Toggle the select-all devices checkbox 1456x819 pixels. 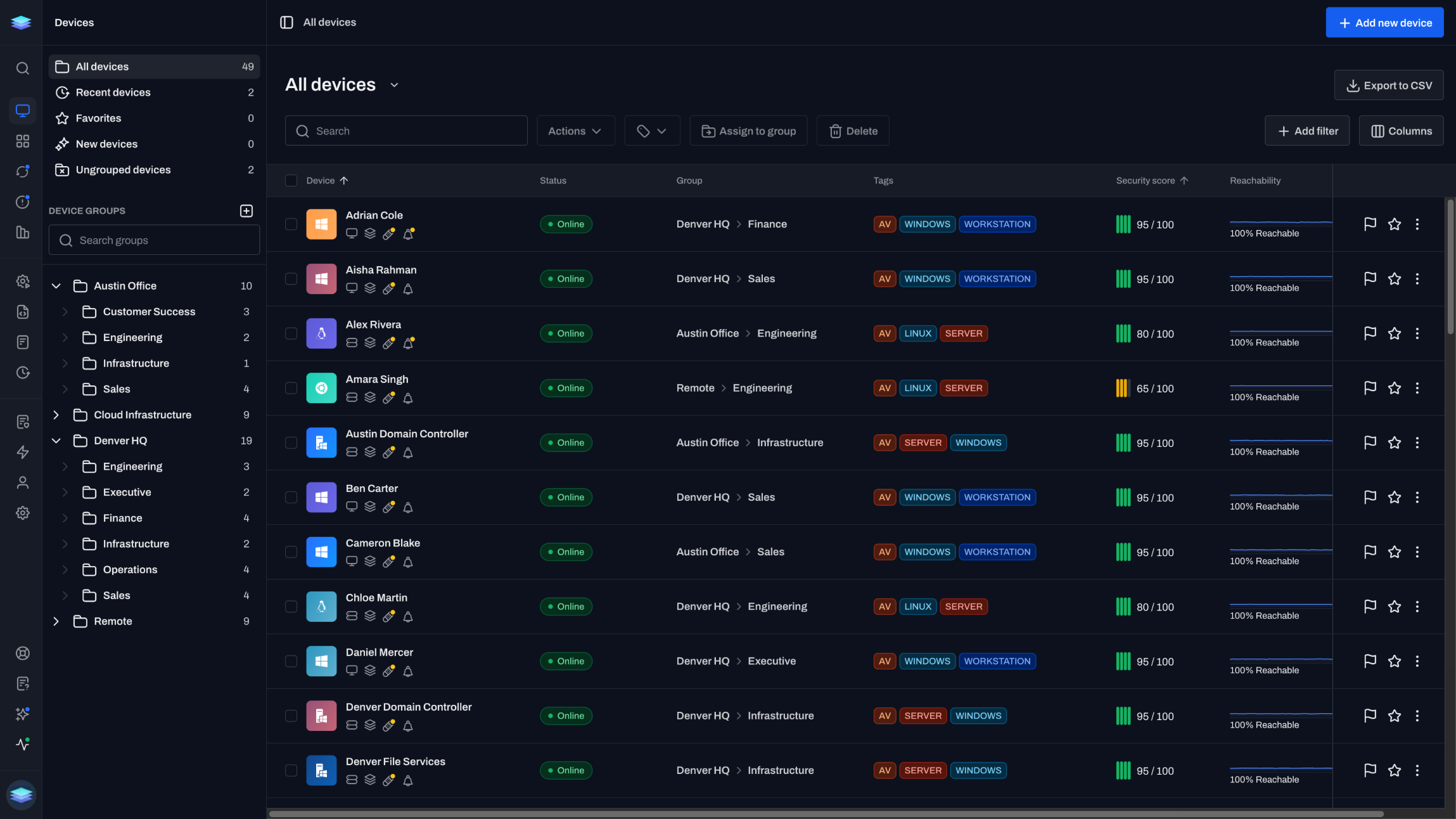click(291, 181)
